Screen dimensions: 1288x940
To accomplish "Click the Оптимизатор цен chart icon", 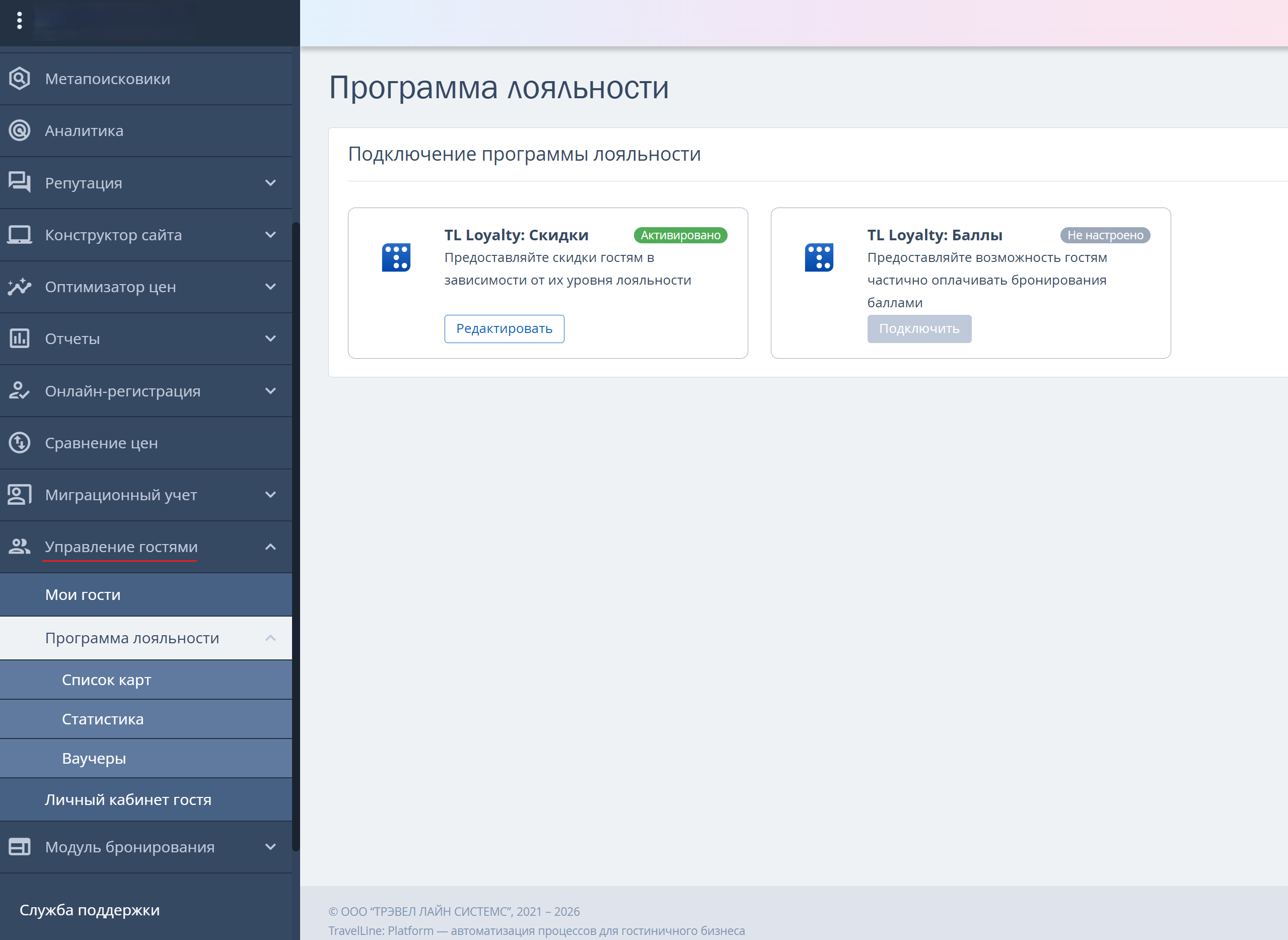I will [19, 287].
